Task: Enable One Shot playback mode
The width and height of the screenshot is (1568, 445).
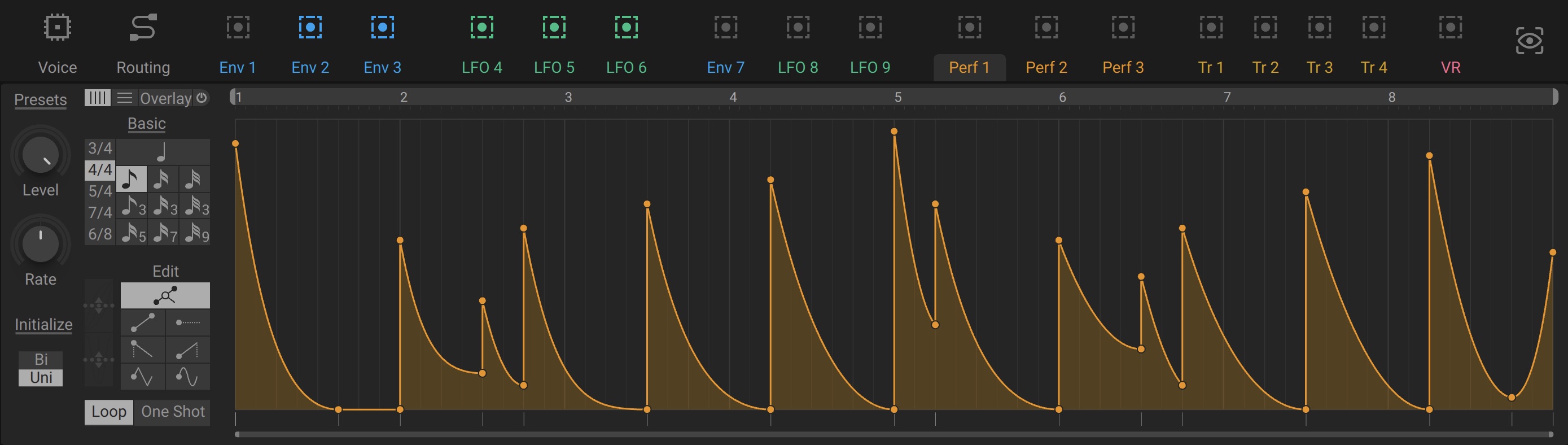Action: (173, 412)
